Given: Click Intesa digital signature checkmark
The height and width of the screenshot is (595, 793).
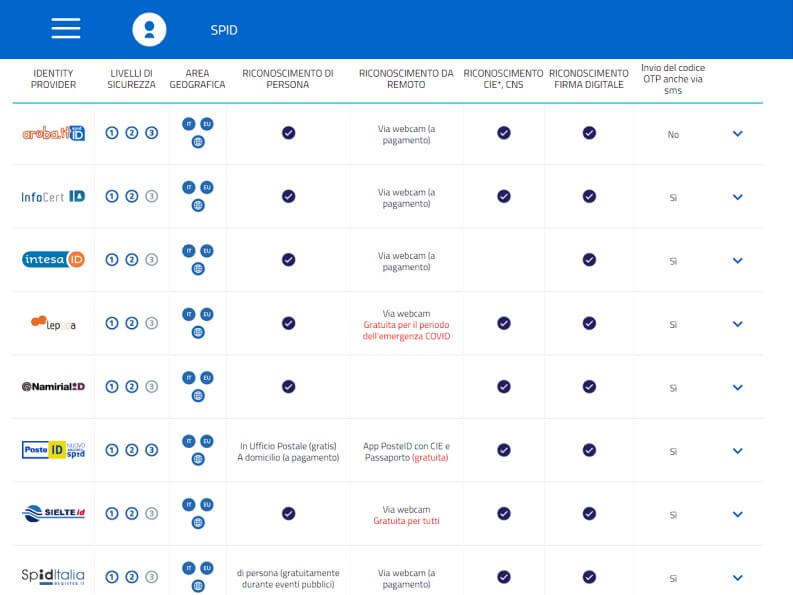Looking at the screenshot, I should [589, 260].
